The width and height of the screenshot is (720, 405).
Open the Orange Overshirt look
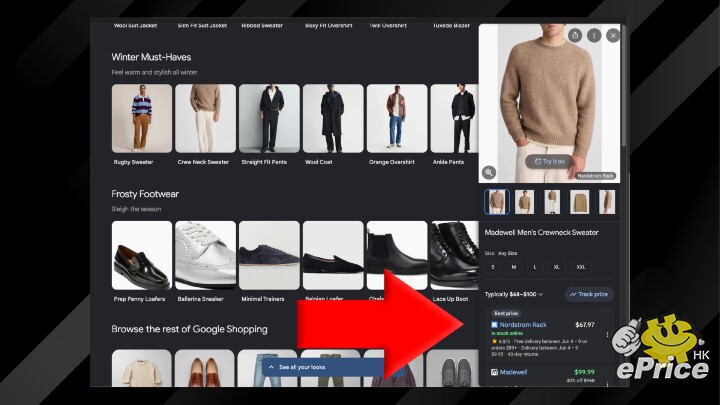pos(397,118)
